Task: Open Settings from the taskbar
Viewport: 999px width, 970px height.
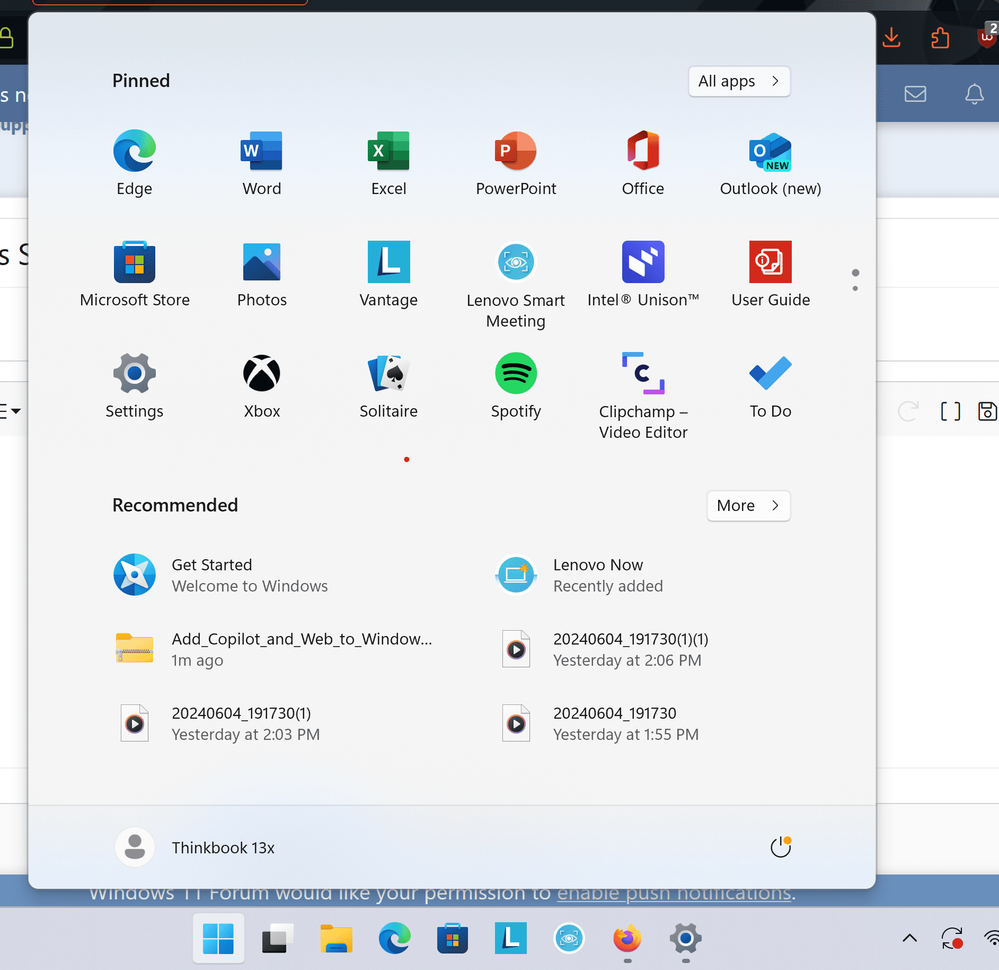Action: click(x=686, y=939)
